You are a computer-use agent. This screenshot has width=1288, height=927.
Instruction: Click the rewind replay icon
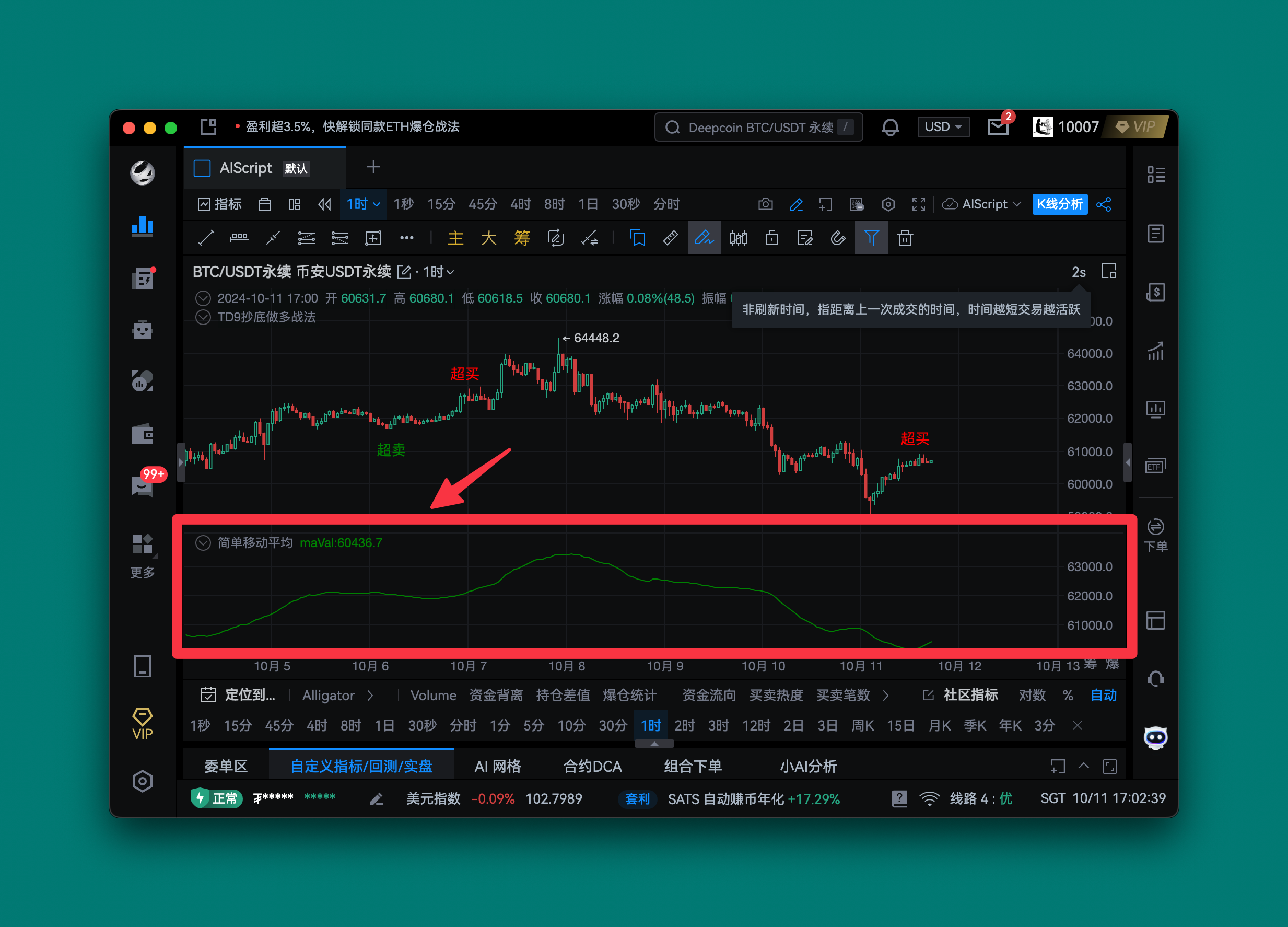pyautogui.click(x=324, y=204)
